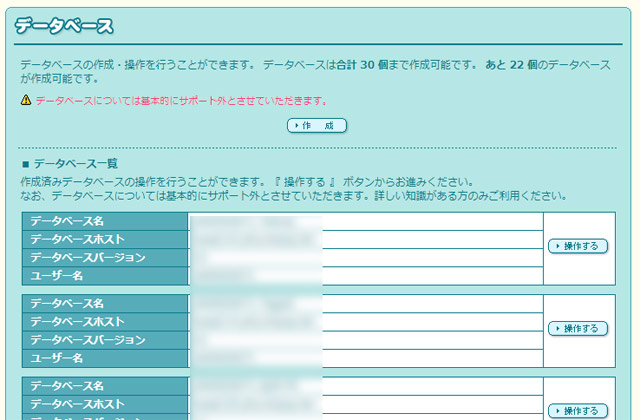This screenshot has width=640, height=420.
Task: Click ユーザー名 label in first database table
Action: [x=57, y=276]
